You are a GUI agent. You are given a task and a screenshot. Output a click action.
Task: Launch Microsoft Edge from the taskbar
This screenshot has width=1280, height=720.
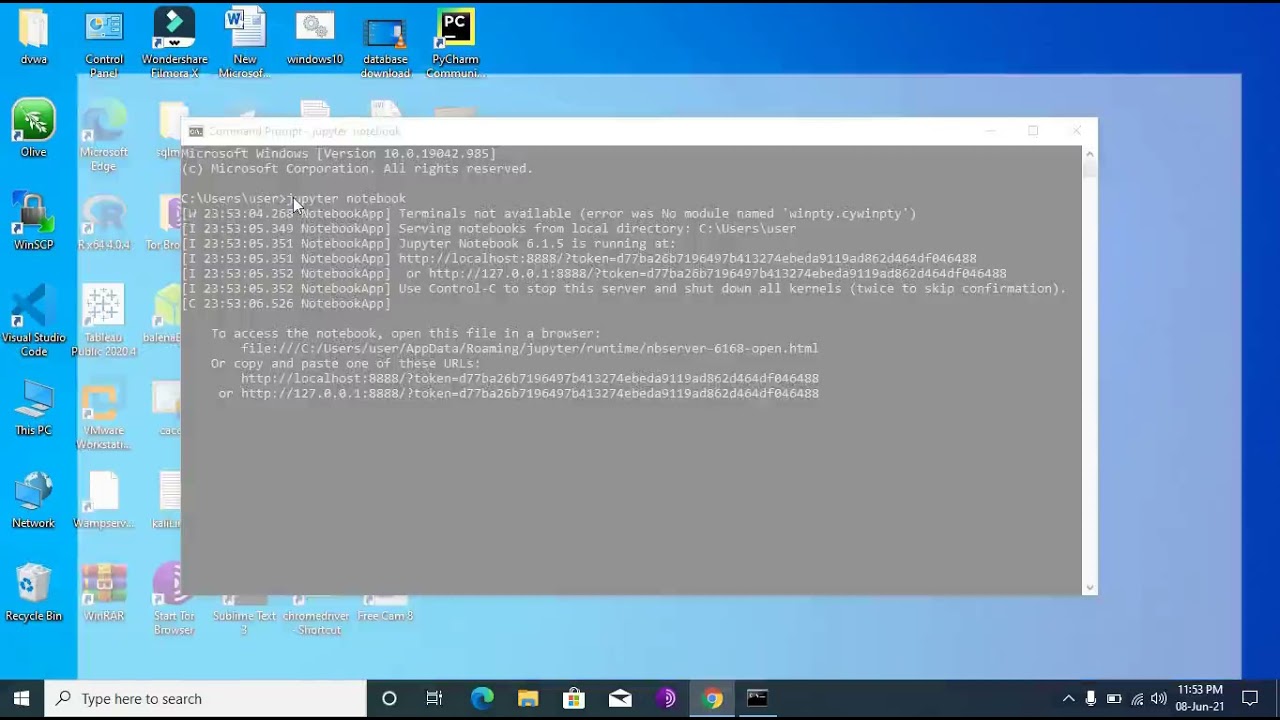pyautogui.click(x=482, y=698)
